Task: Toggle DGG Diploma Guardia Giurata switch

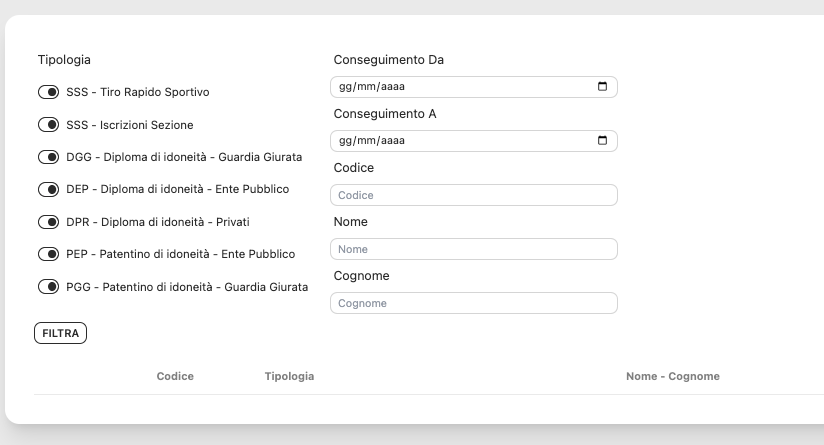Action: click(x=48, y=157)
